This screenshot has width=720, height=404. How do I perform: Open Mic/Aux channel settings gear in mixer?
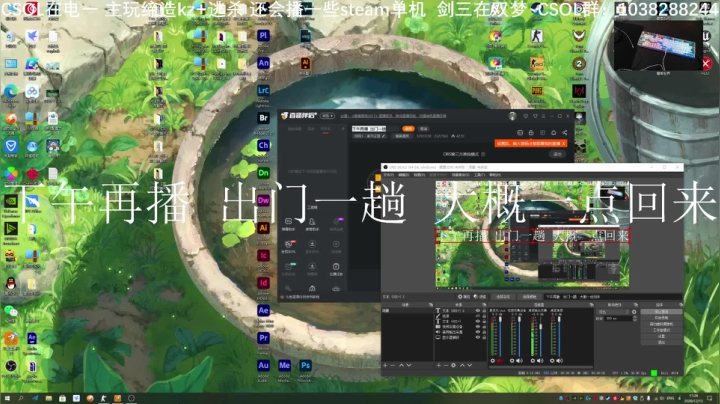(x=493, y=361)
